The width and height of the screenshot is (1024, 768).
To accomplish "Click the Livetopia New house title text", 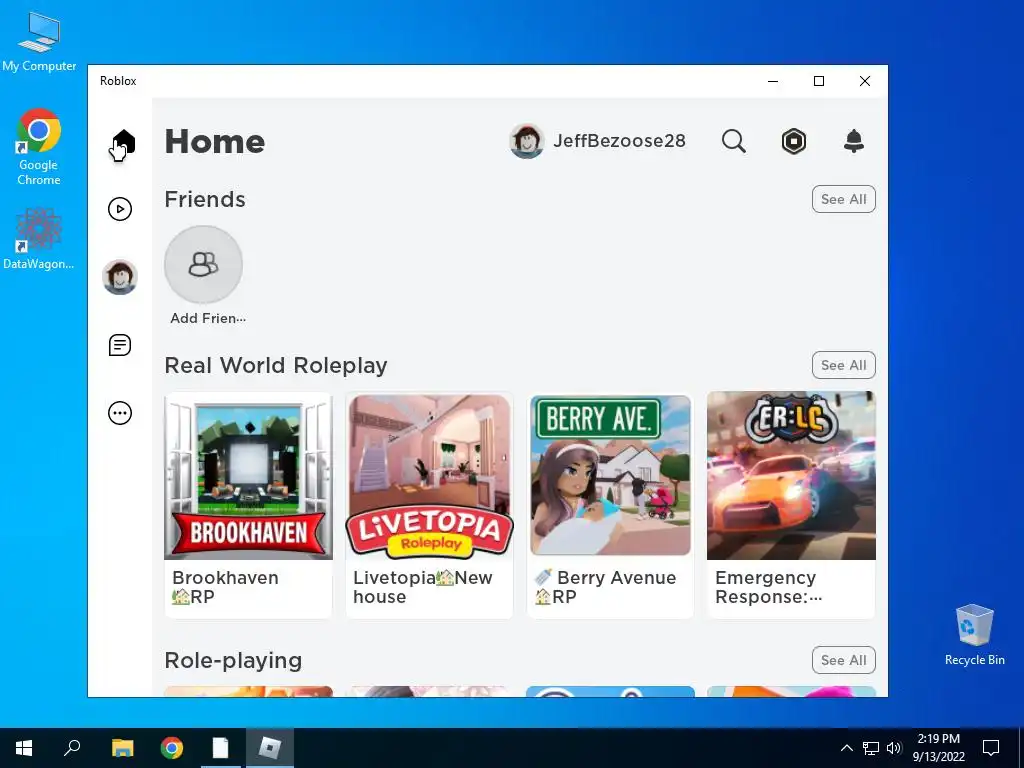I will coord(423,587).
